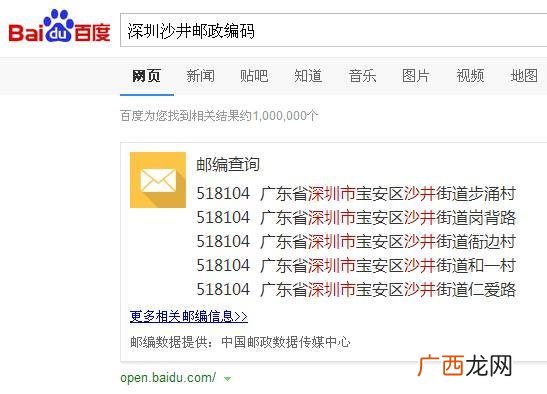Viewport: 547px width, 394px height.
Task: Open the 地图 tab
Action: click(x=524, y=76)
